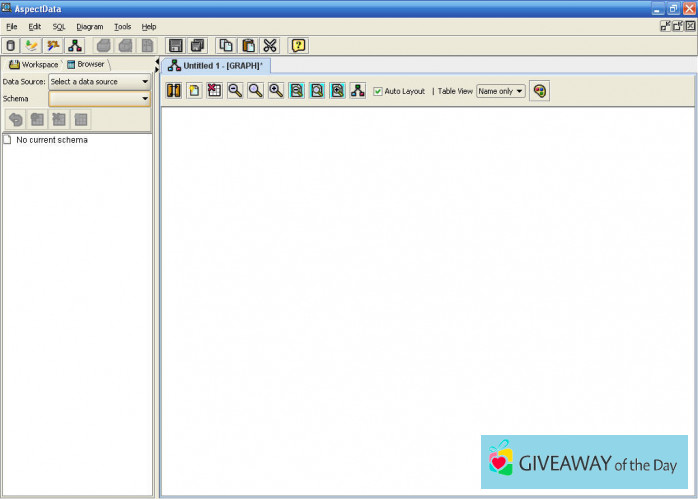Switch to the Workspace tab
Image resolution: width=698 pixels, height=499 pixels.
pos(34,64)
